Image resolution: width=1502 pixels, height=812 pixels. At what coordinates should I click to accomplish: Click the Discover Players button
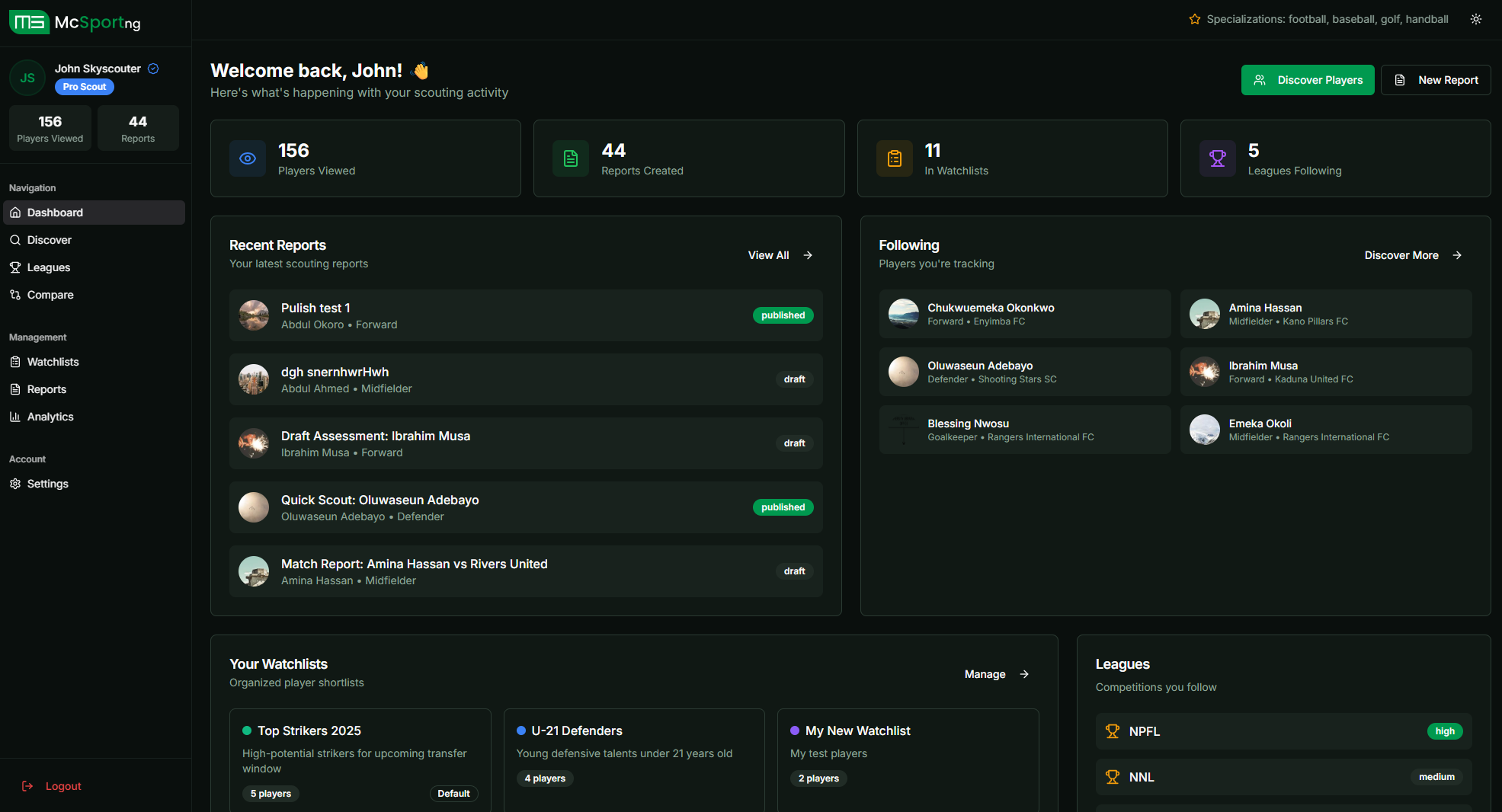click(x=1307, y=80)
